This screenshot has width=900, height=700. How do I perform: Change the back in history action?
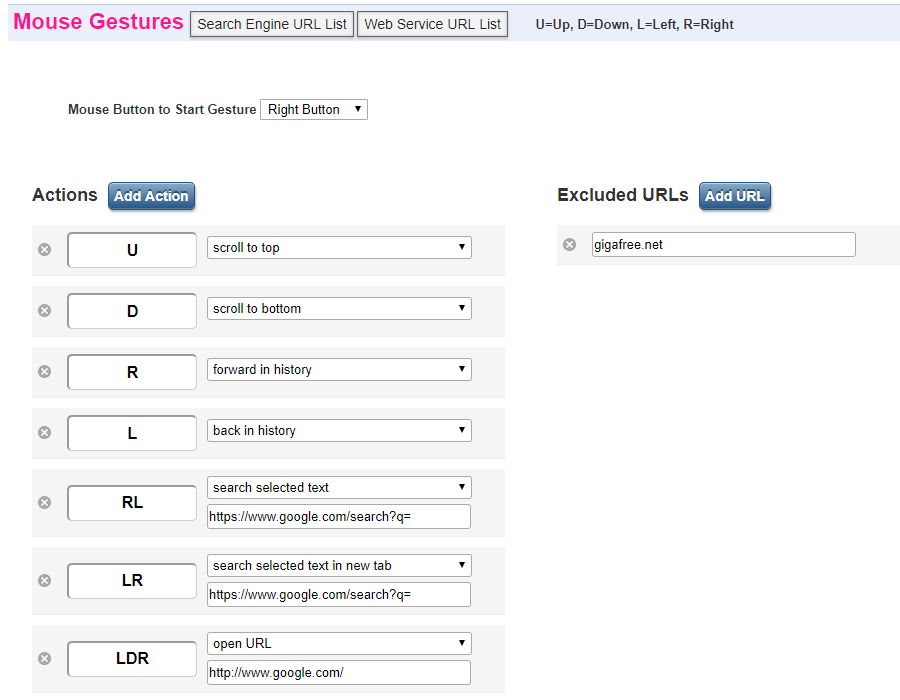[x=339, y=430]
